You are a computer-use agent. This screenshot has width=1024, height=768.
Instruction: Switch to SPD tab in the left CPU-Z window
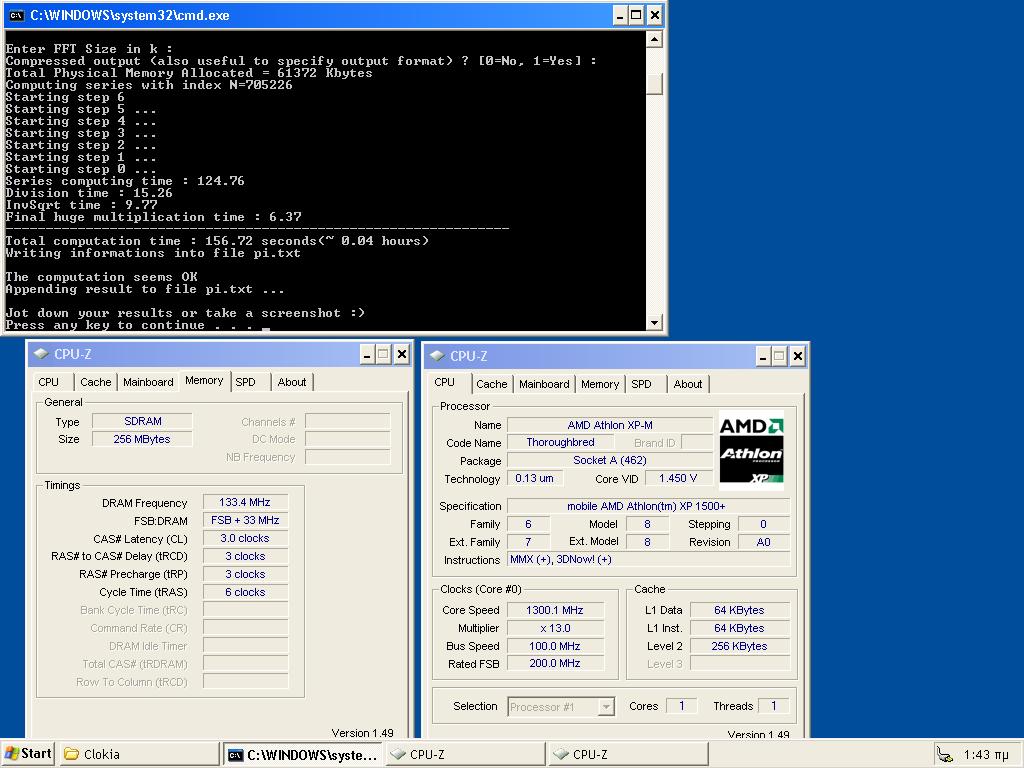click(246, 382)
